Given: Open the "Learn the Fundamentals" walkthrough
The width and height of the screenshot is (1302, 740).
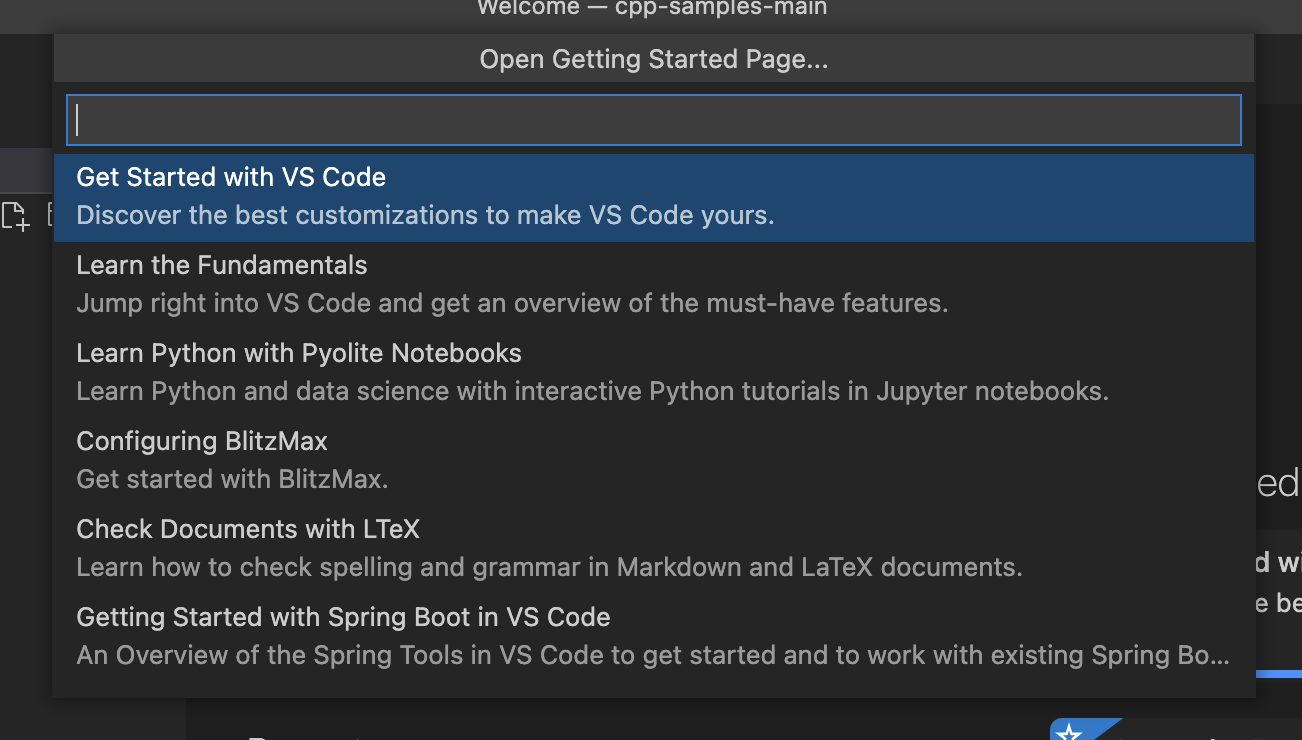Looking at the screenshot, I should tap(221, 265).
